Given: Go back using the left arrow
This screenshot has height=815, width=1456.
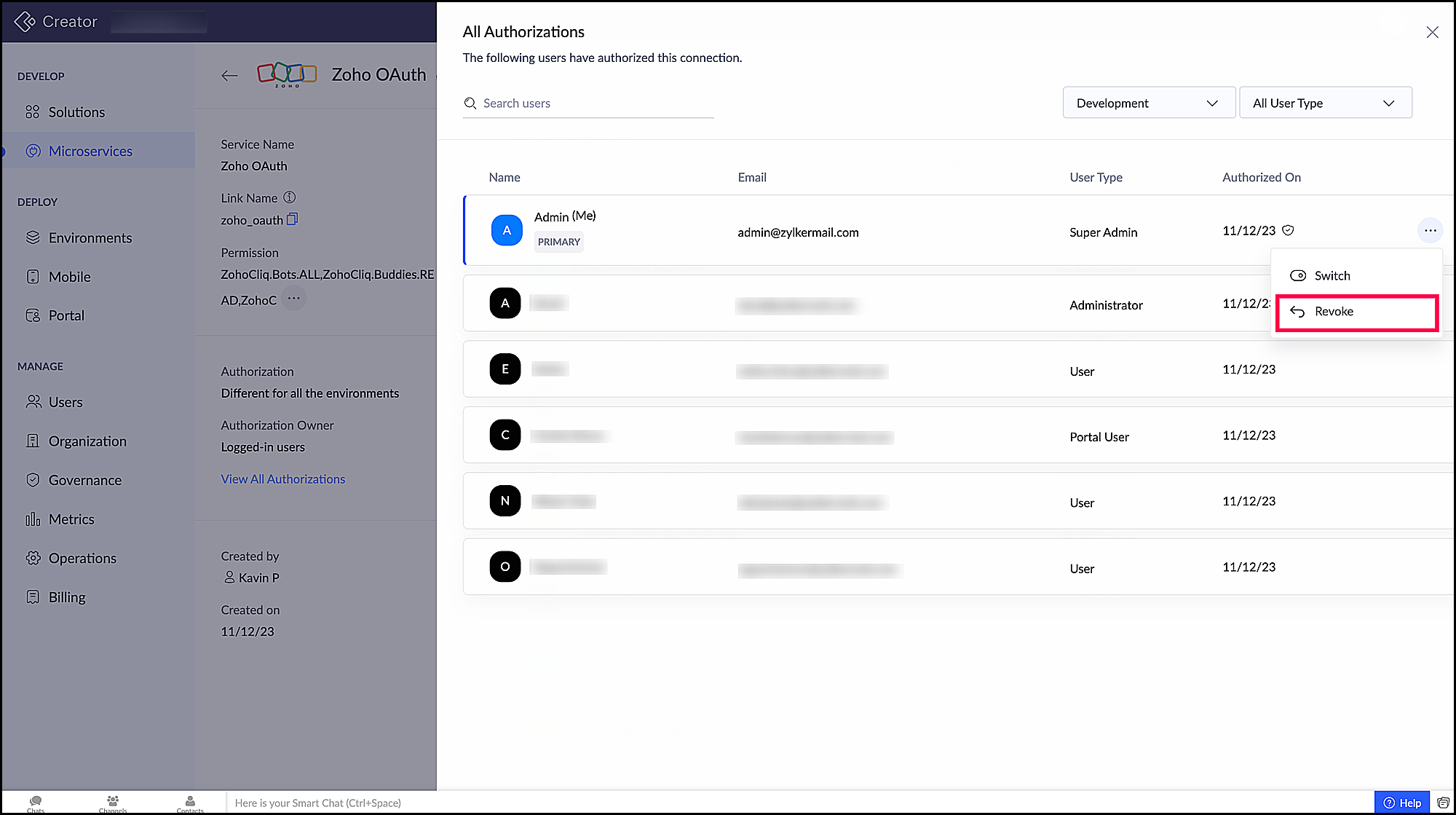Looking at the screenshot, I should coord(229,75).
